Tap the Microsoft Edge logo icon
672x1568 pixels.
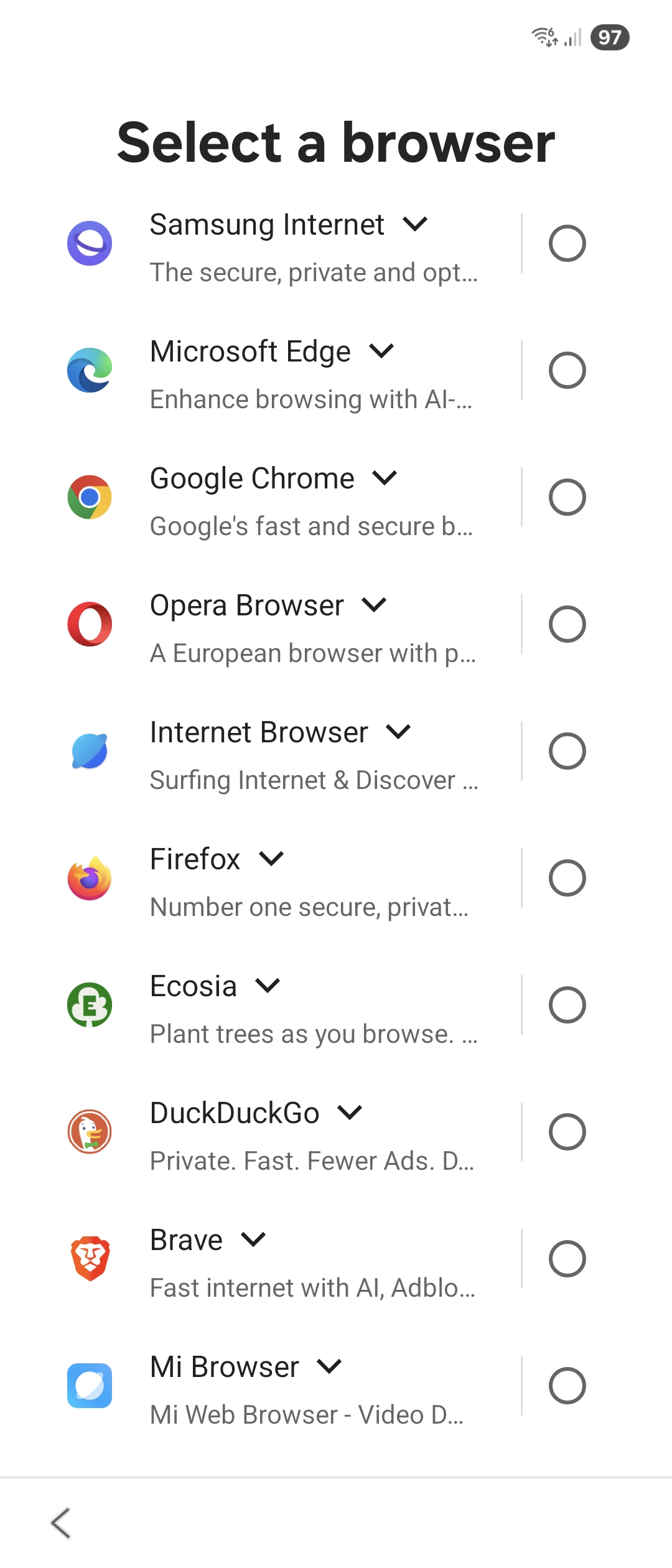point(90,370)
